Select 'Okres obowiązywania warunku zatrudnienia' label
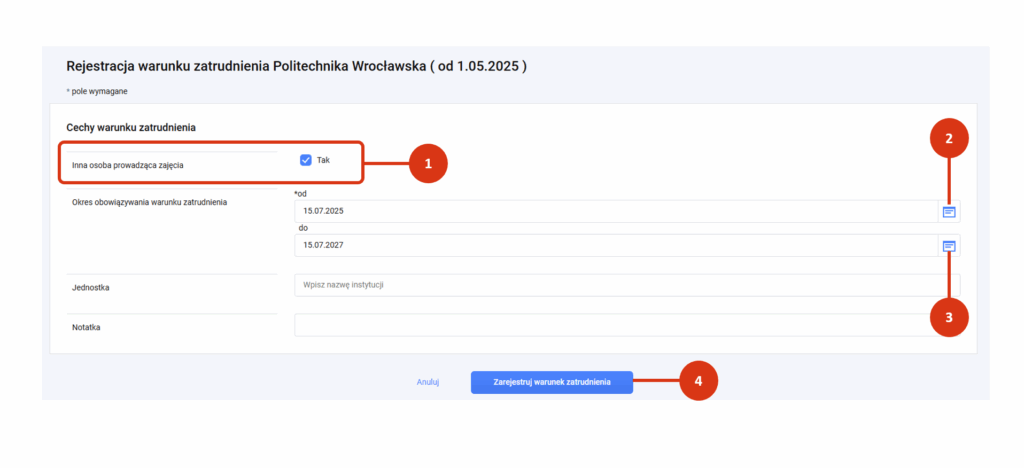 click(x=150, y=202)
